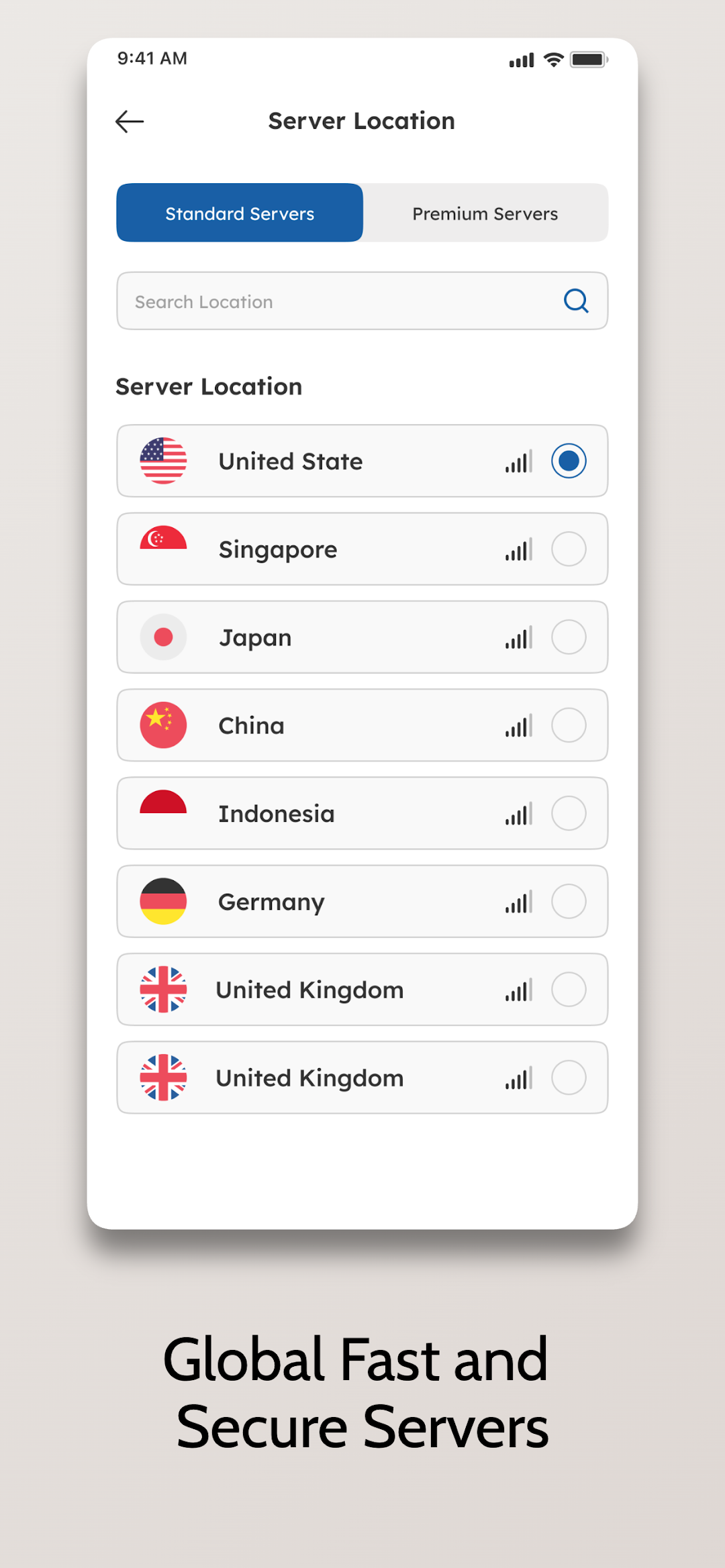Select the China radio button
Screen dimensions: 725x1568
(569, 725)
